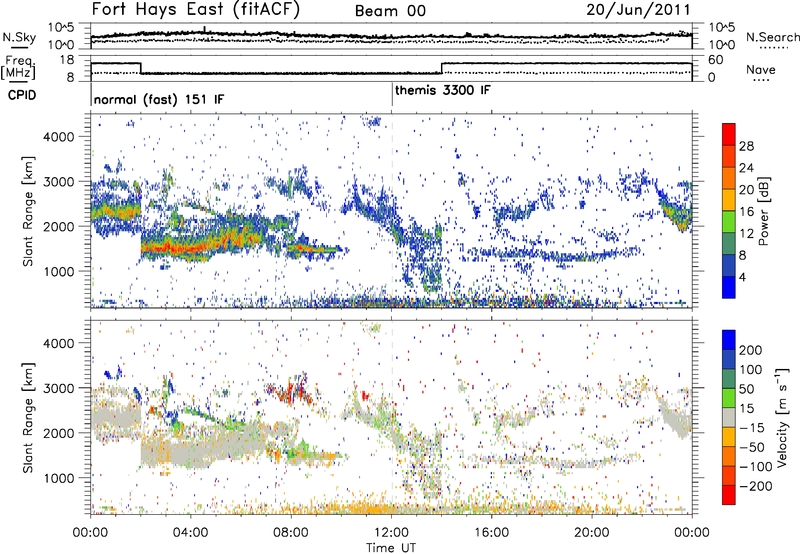Viewport: 800px width, 554px height.
Task: Click the right 10^0 noise axis tick
Action: 722,45
